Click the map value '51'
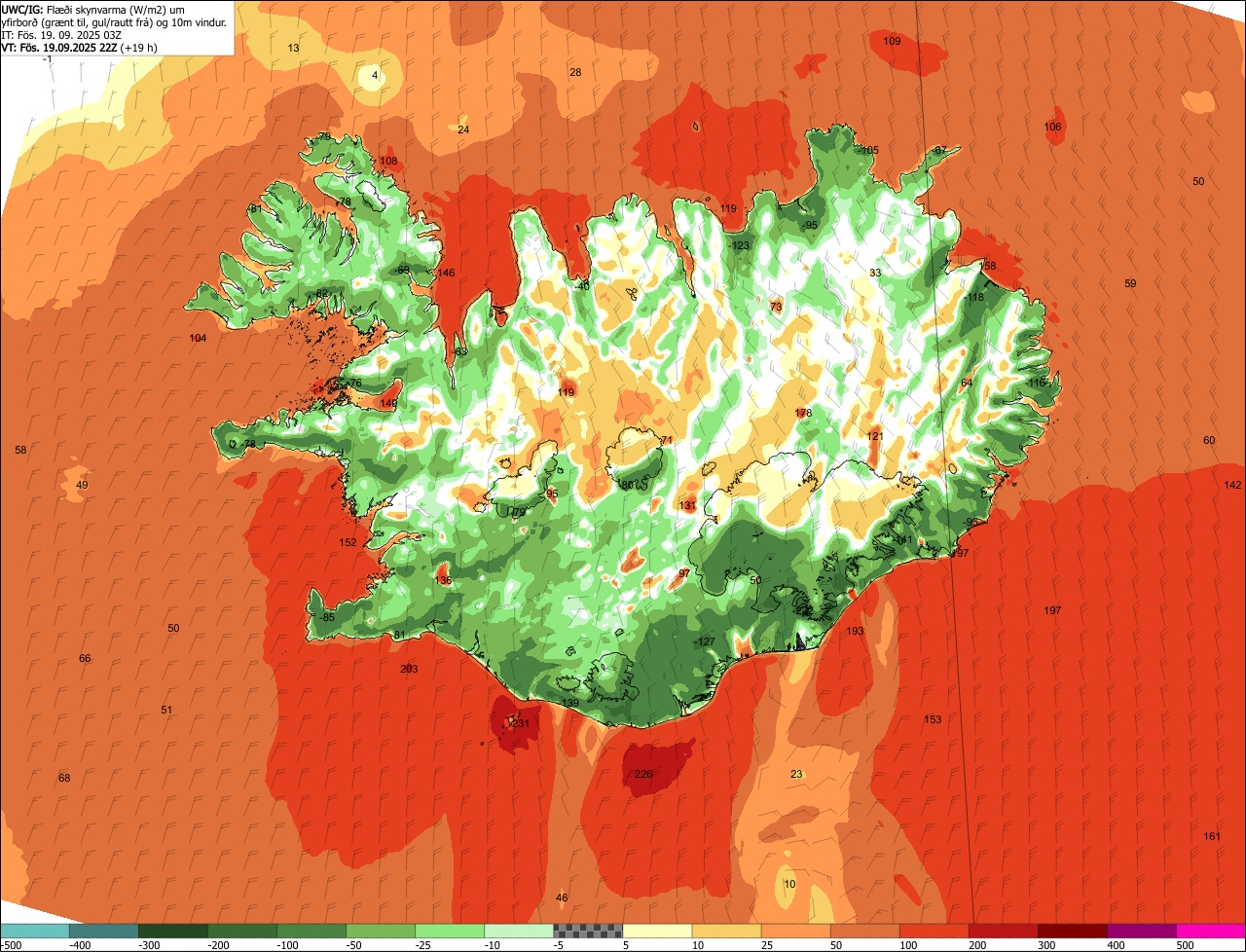Screen dimensions: 1246x952 [166, 710]
